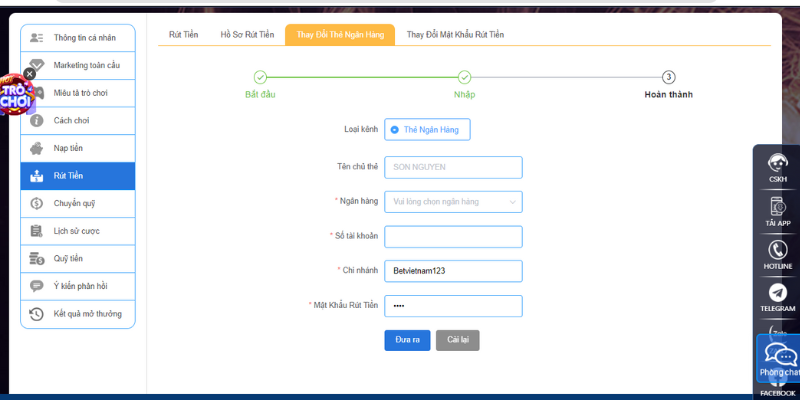Open the Phòng chat bubble icon
The width and height of the screenshot is (800, 400).
coord(779,356)
